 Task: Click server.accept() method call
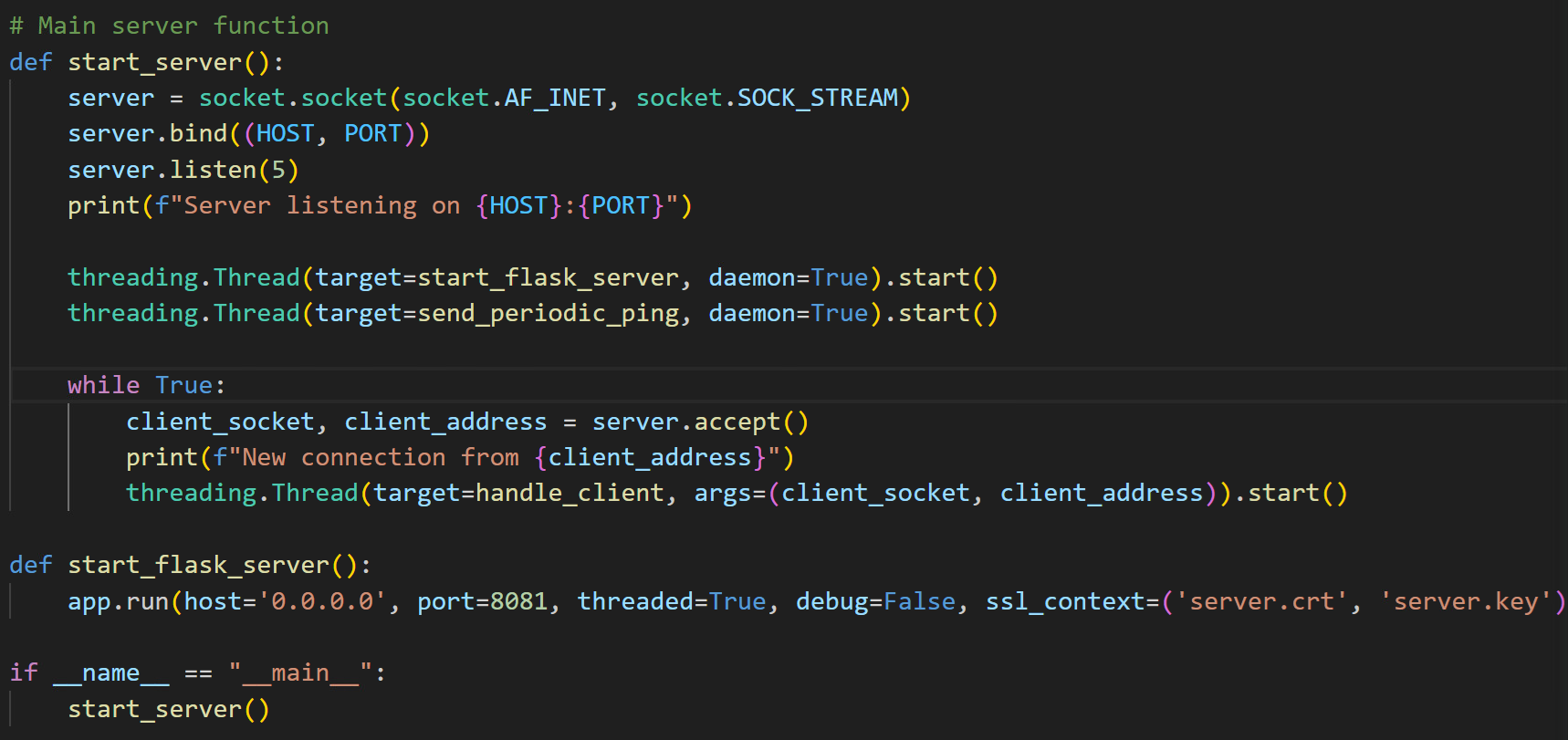coord(699,422)
